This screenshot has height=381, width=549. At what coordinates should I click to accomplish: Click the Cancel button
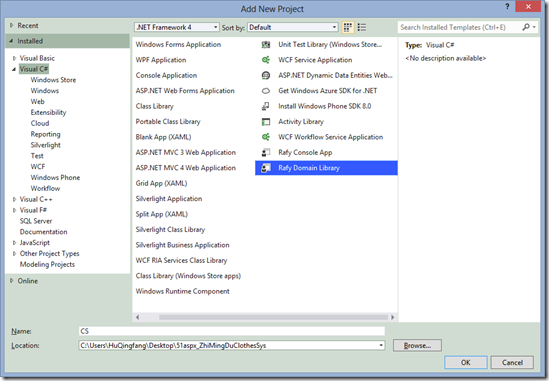[512, 362]
